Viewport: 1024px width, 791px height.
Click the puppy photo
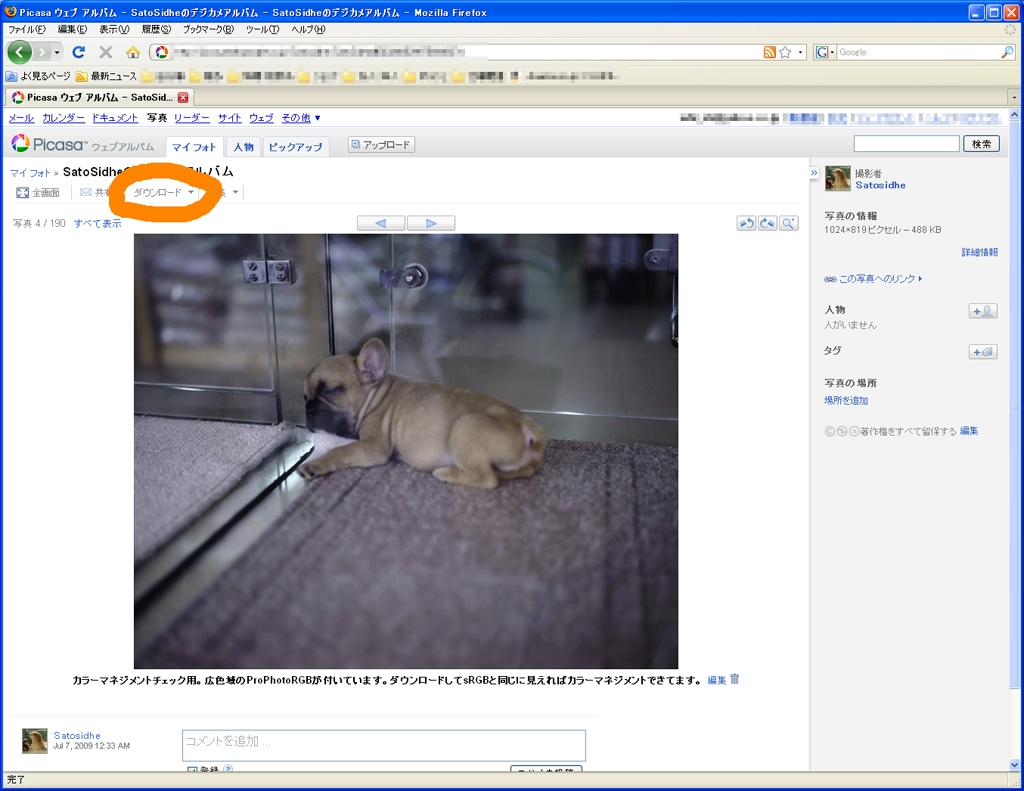tap(406, 451)
